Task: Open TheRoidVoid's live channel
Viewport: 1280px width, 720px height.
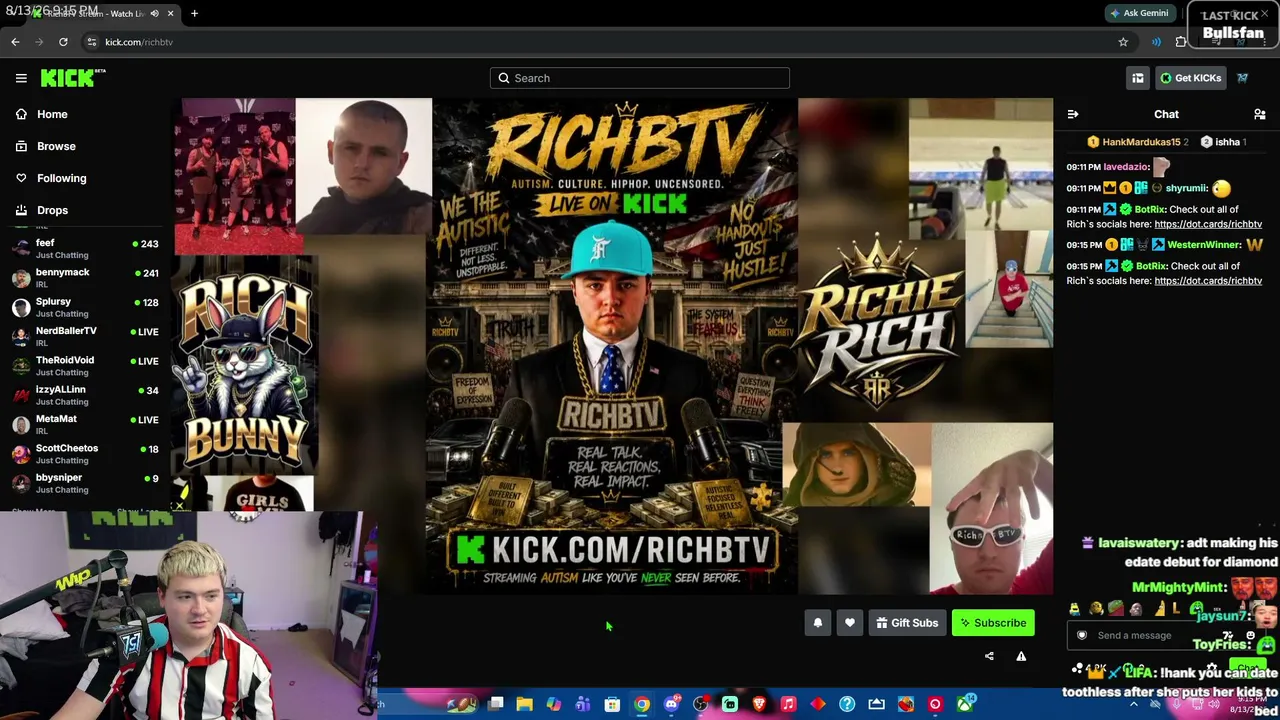Action: pos(86,366)
